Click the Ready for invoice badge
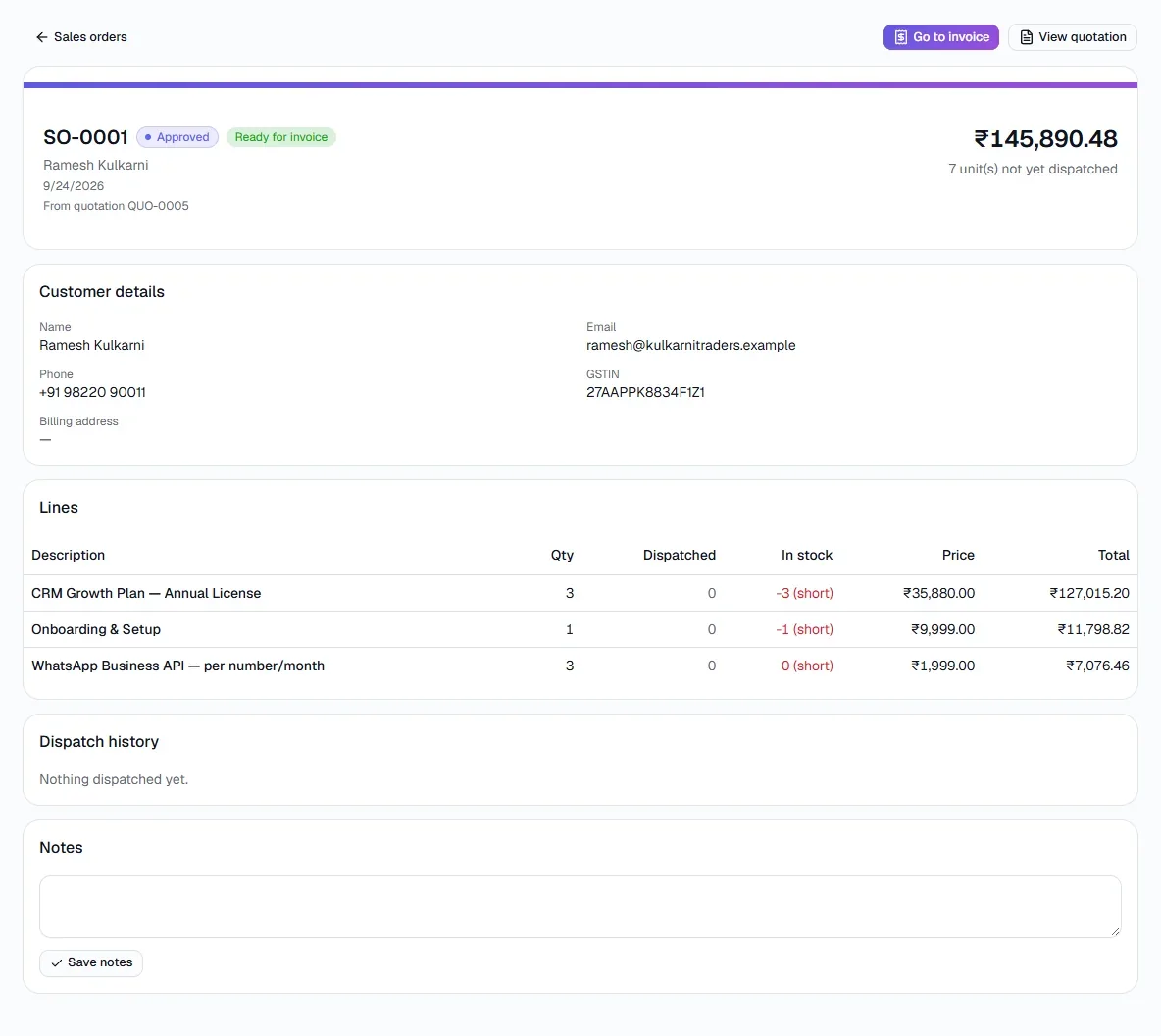The width and height of the screenshot is (1161, 1036). 281,137
